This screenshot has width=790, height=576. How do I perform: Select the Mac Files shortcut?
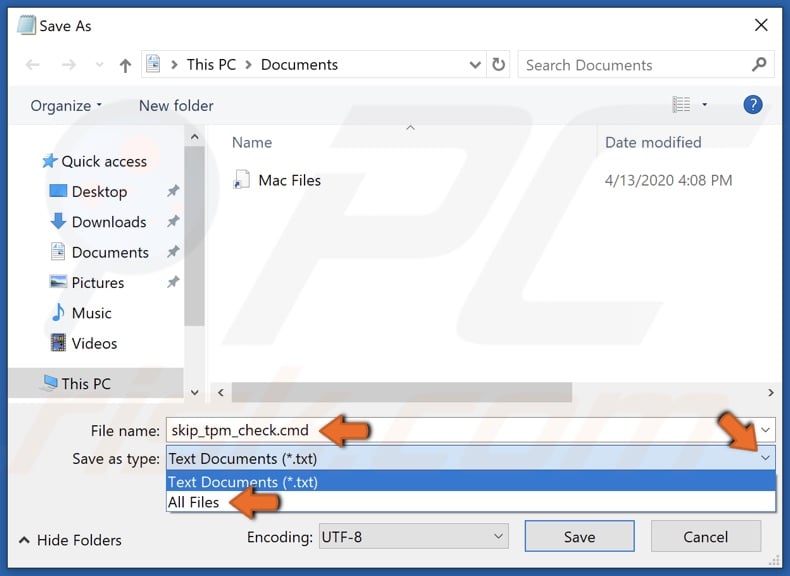(x=276, y=180)
